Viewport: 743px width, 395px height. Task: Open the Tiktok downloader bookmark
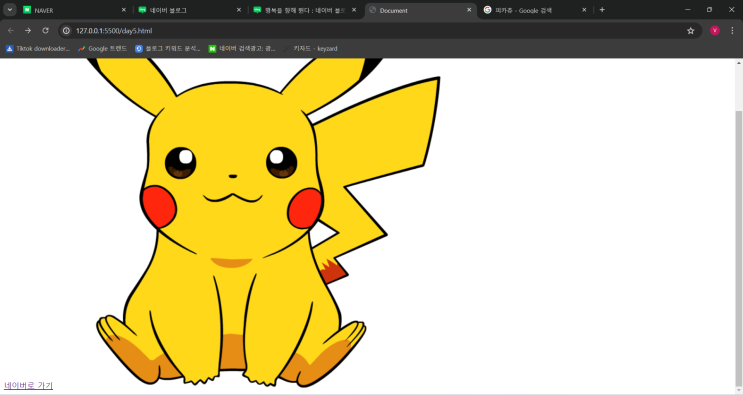pyautogui.click(x=38, y=49)
